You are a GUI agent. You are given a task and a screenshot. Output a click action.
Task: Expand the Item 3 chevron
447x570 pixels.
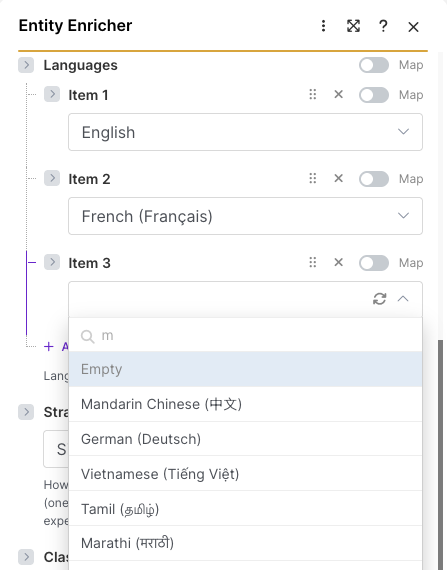pyautogui.click(x=52, y=262)
